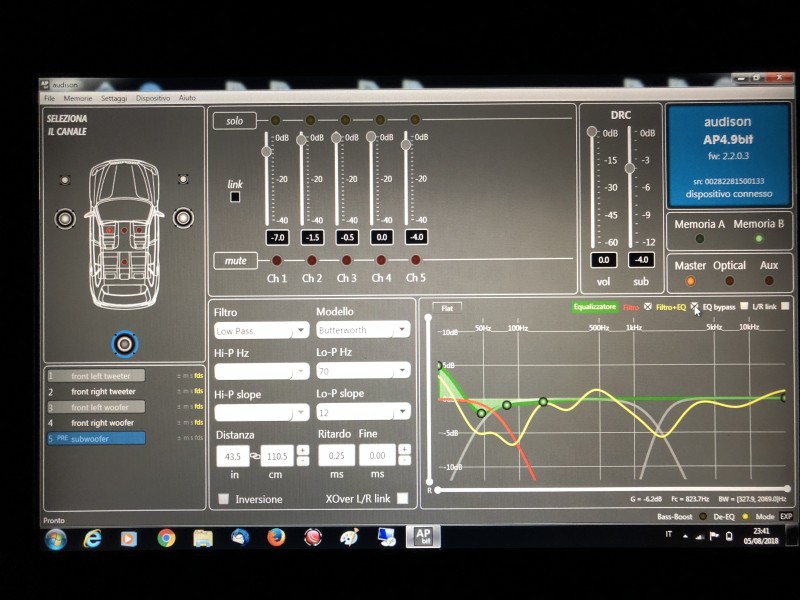Open Google Chrome from the taskbar
800x600 pixels.
tap(166, 538)
